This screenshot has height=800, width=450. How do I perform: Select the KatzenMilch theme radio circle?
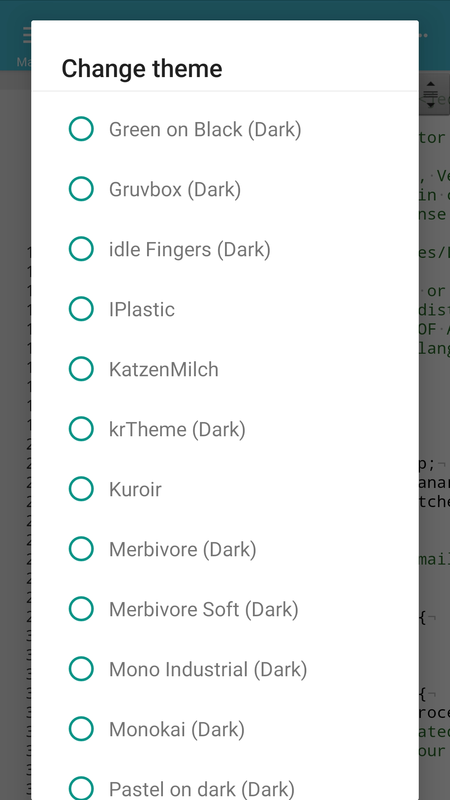pyautogui.click(x=81, y=369)
